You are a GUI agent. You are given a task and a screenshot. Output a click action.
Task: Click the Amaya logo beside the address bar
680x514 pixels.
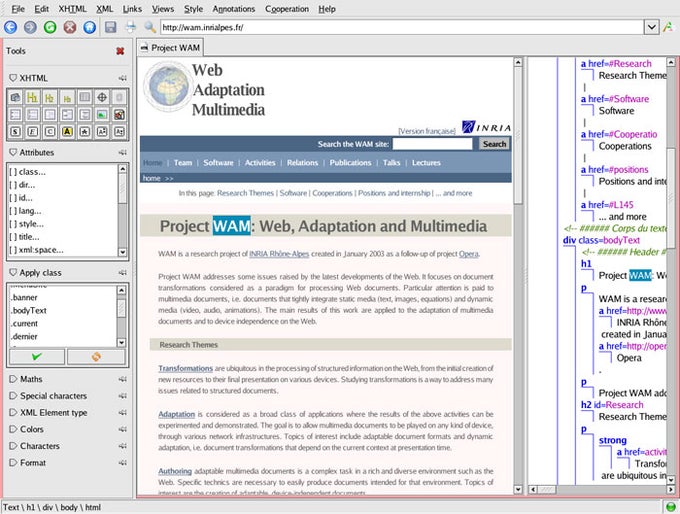click(x=668, y=27)
